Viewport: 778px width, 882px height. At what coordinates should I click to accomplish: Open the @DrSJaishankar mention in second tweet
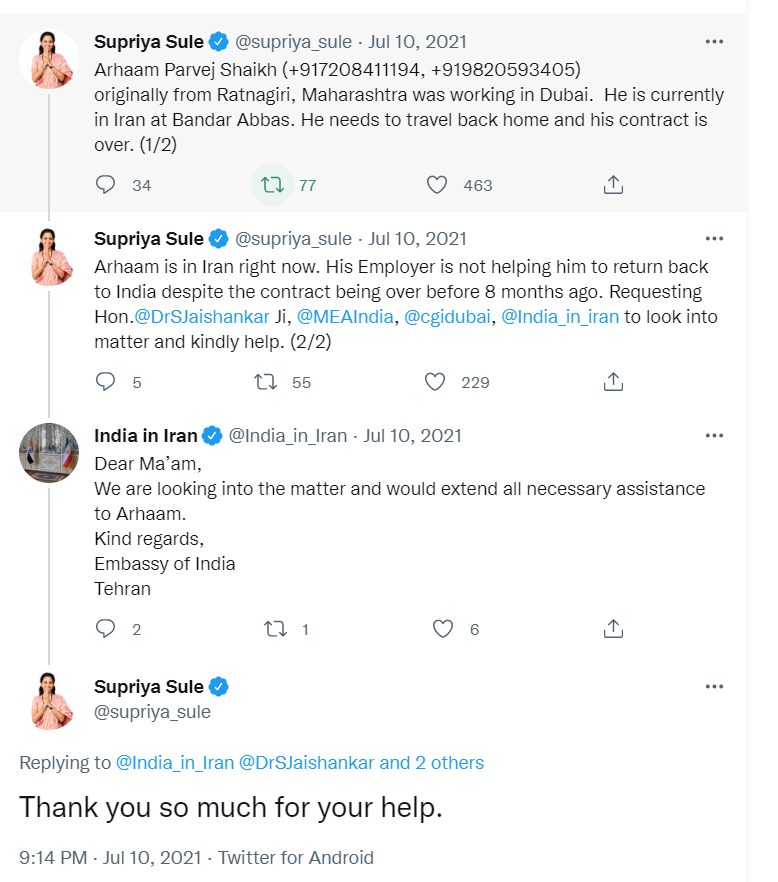(x=201, y=317)
